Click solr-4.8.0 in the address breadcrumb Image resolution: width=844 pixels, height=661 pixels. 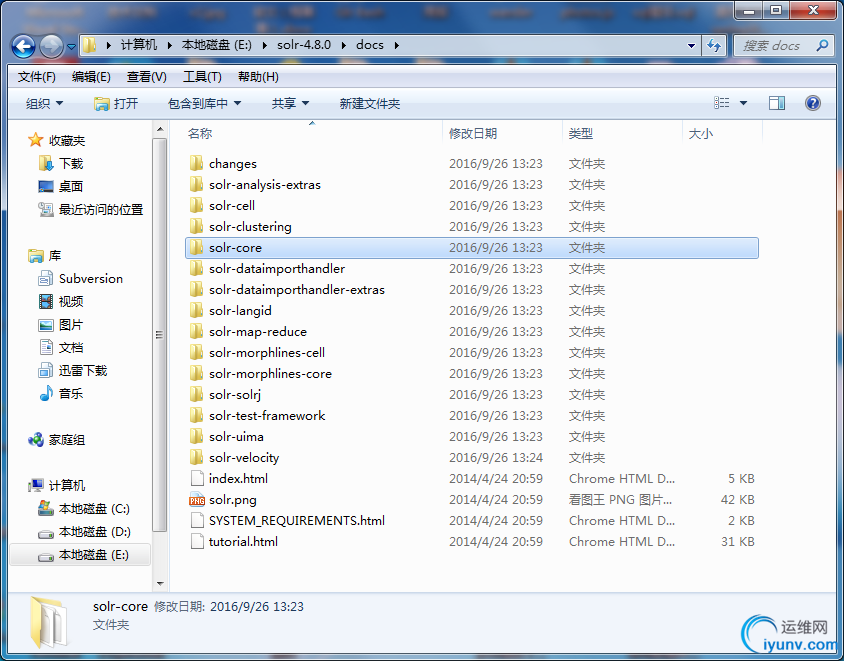(304, 45)
